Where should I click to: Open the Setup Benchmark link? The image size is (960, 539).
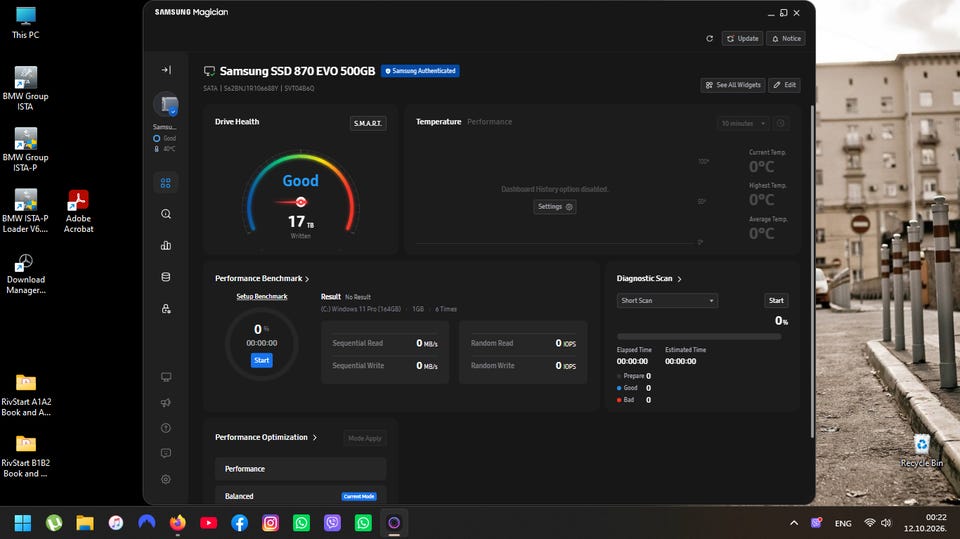(x=262, y=296)
